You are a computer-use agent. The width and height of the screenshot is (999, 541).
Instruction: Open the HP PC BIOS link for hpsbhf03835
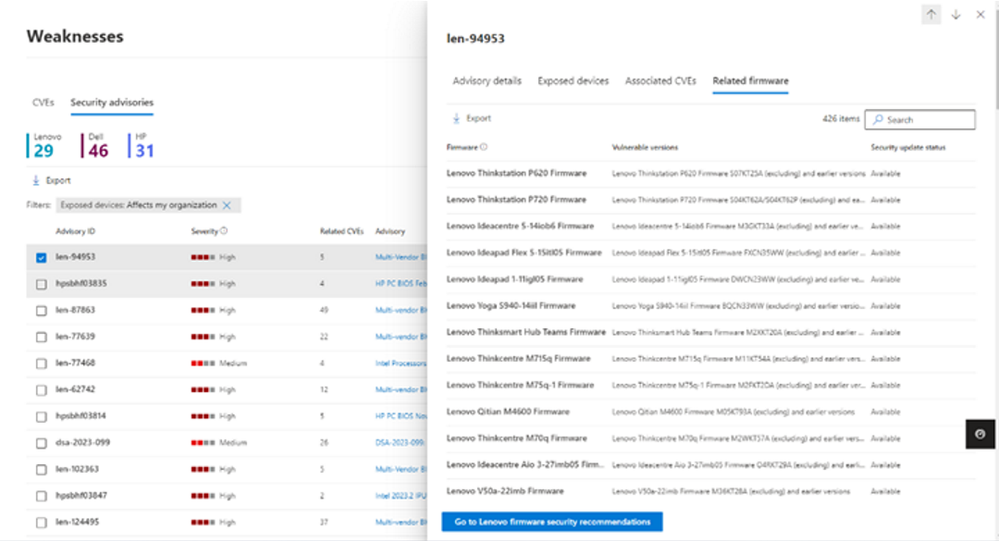click(x=401, y=284)
